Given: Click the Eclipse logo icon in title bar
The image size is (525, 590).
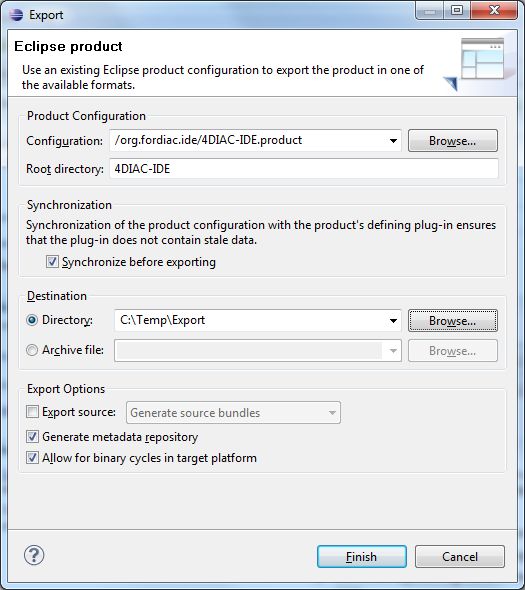Looking at the screenshot, I should tap(16, 15).
